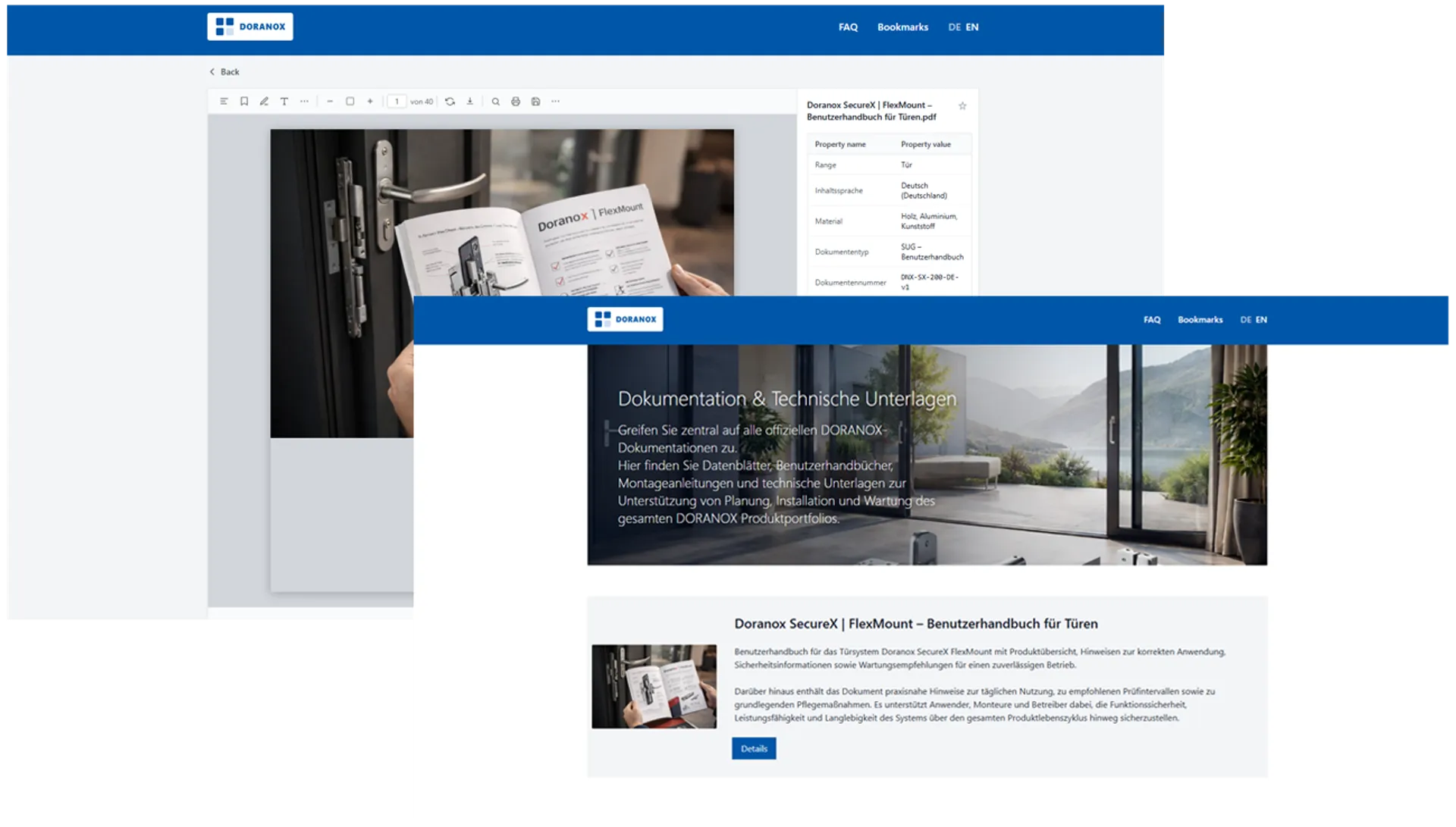The image size is (1456, 827).
Task: Open the PDF viewer bookmark panel icon
Action: point(244,102)
